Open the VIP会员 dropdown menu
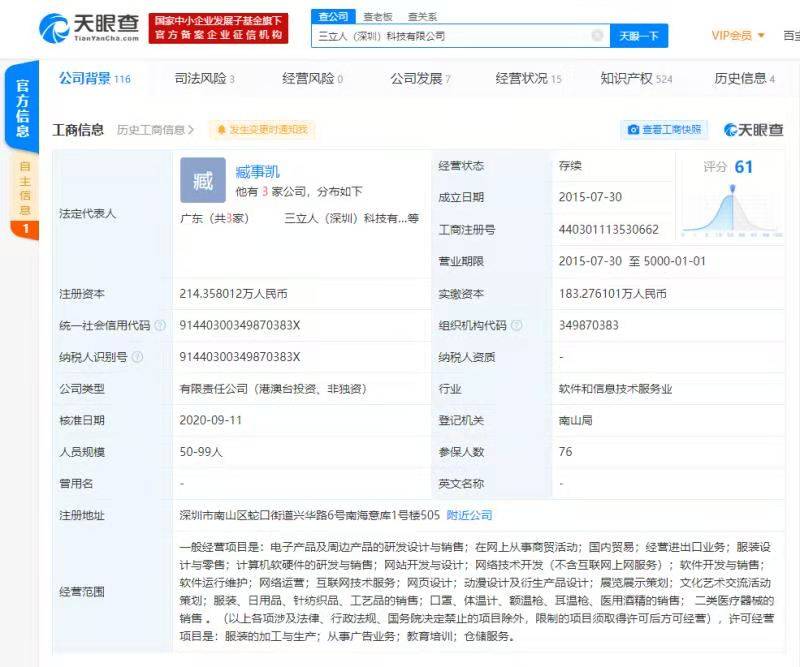Viewport: 800px width, 667px height. [736, 34]
